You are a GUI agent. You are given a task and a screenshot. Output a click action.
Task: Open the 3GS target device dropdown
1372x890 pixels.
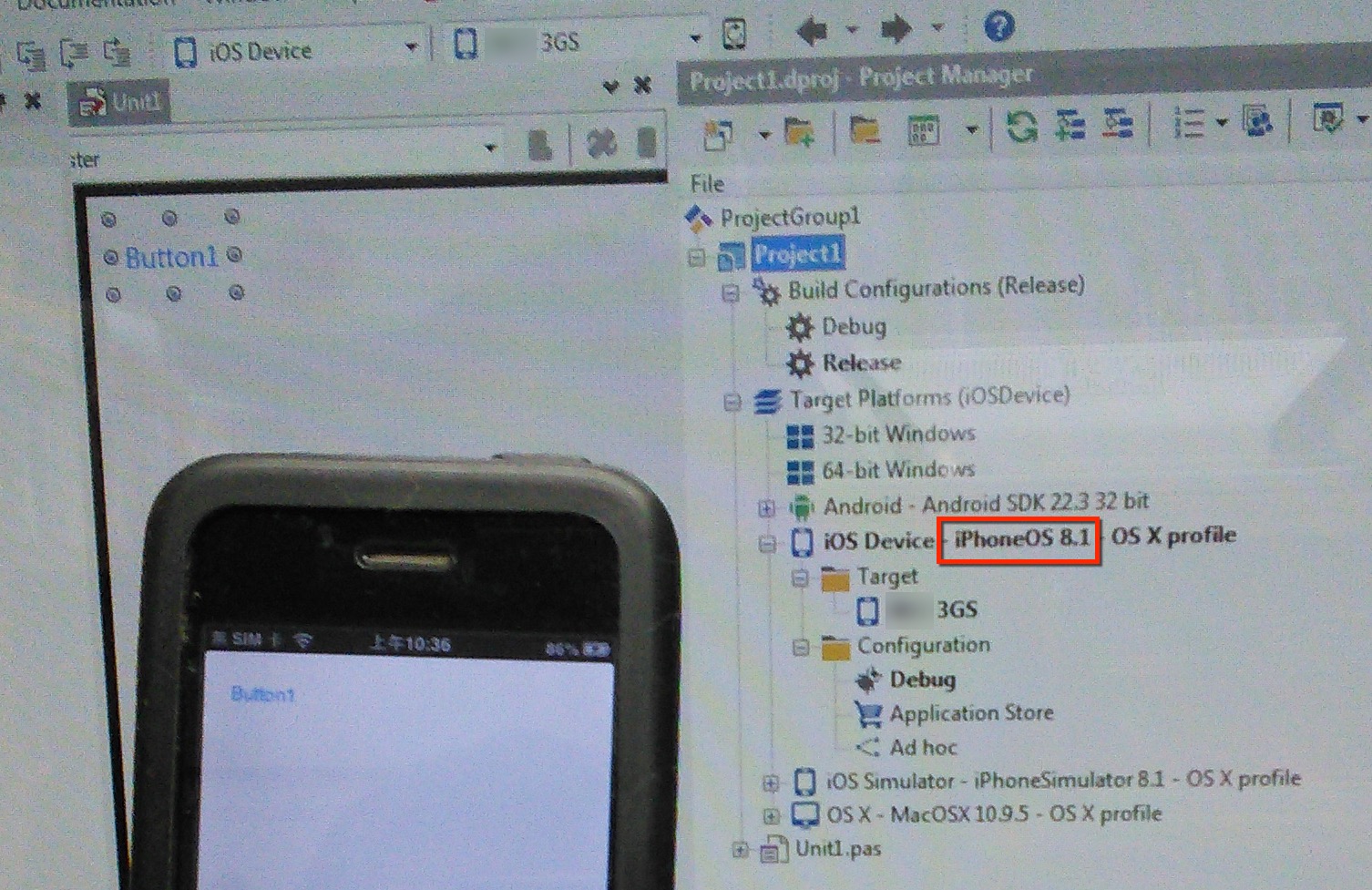696,38
